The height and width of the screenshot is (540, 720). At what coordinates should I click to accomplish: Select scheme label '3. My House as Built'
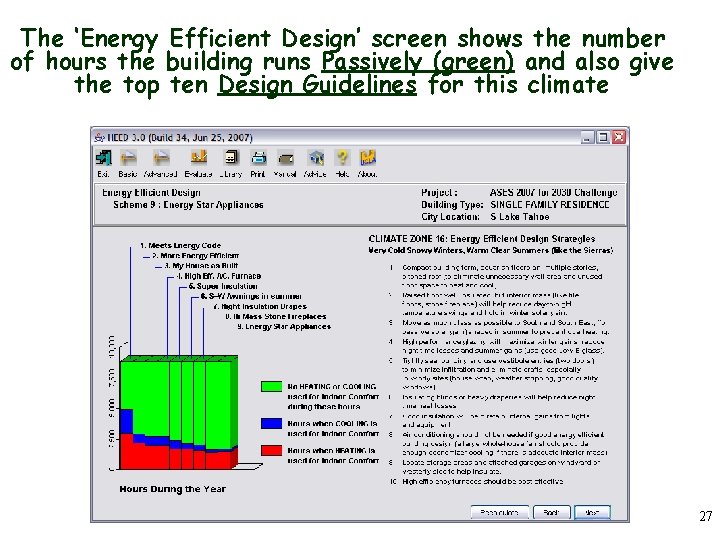pyautogui.click(x=201, y=266)
